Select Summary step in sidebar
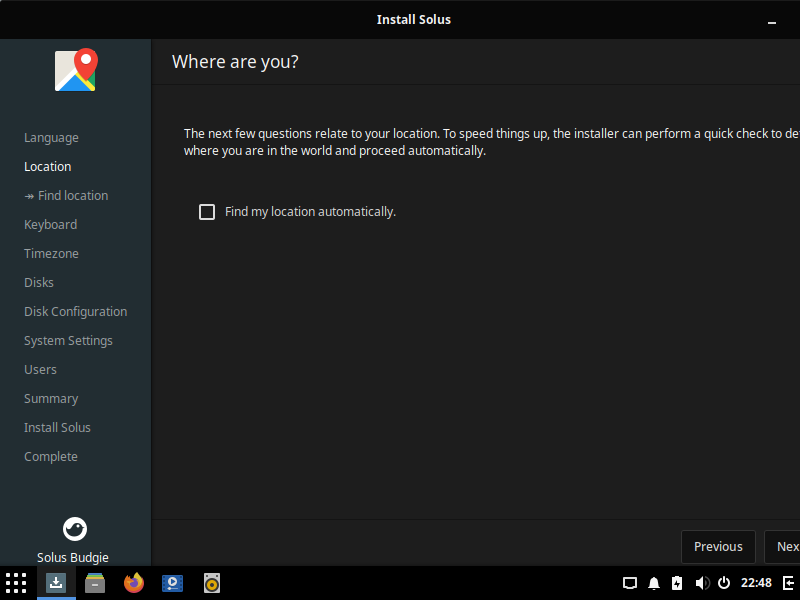800x600 pixels. pyautogui.click(x=51, y=398)
